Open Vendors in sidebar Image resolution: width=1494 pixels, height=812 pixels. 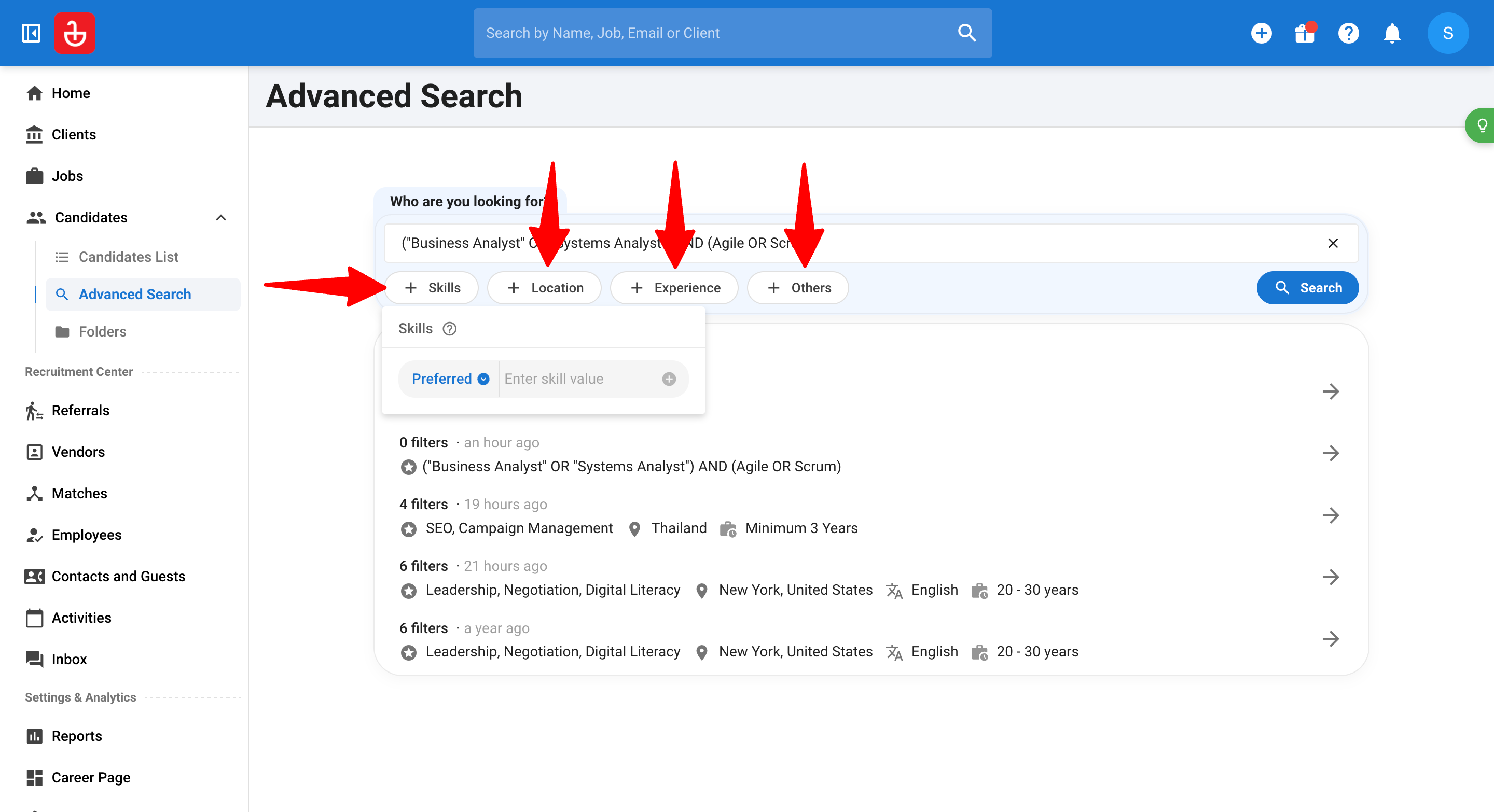(x=78, y=452)
